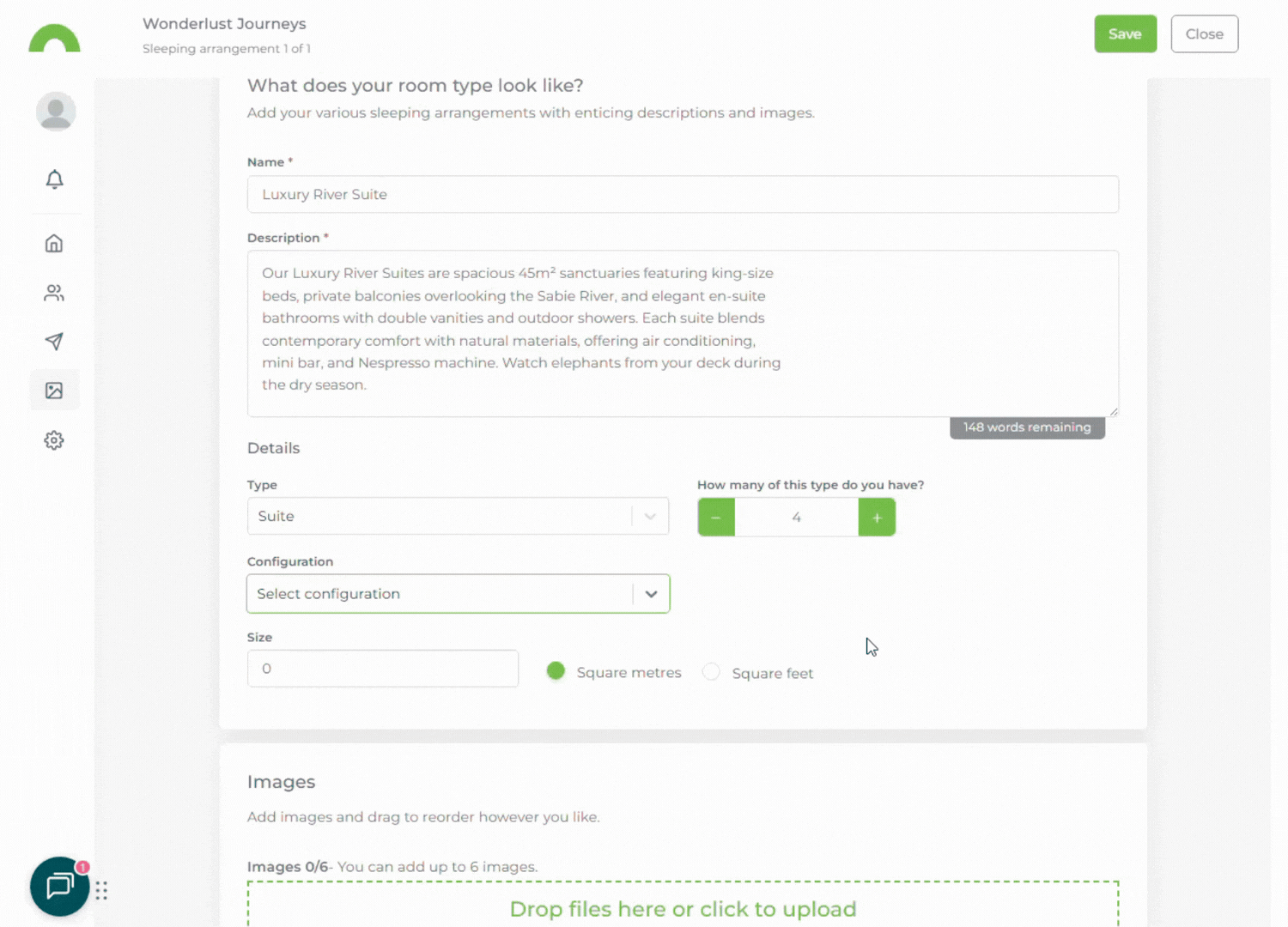Open the chat support bubble

[59, 886]
